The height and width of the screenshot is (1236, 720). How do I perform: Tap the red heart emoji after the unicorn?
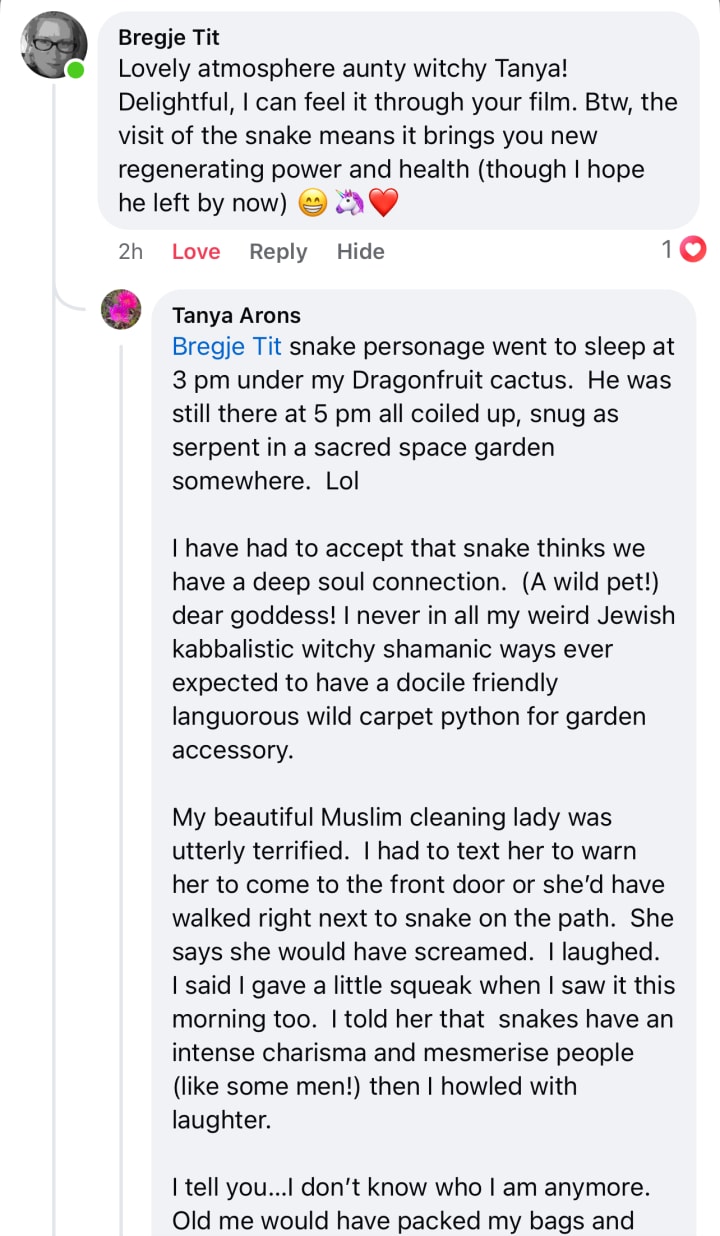pos(383,203)
